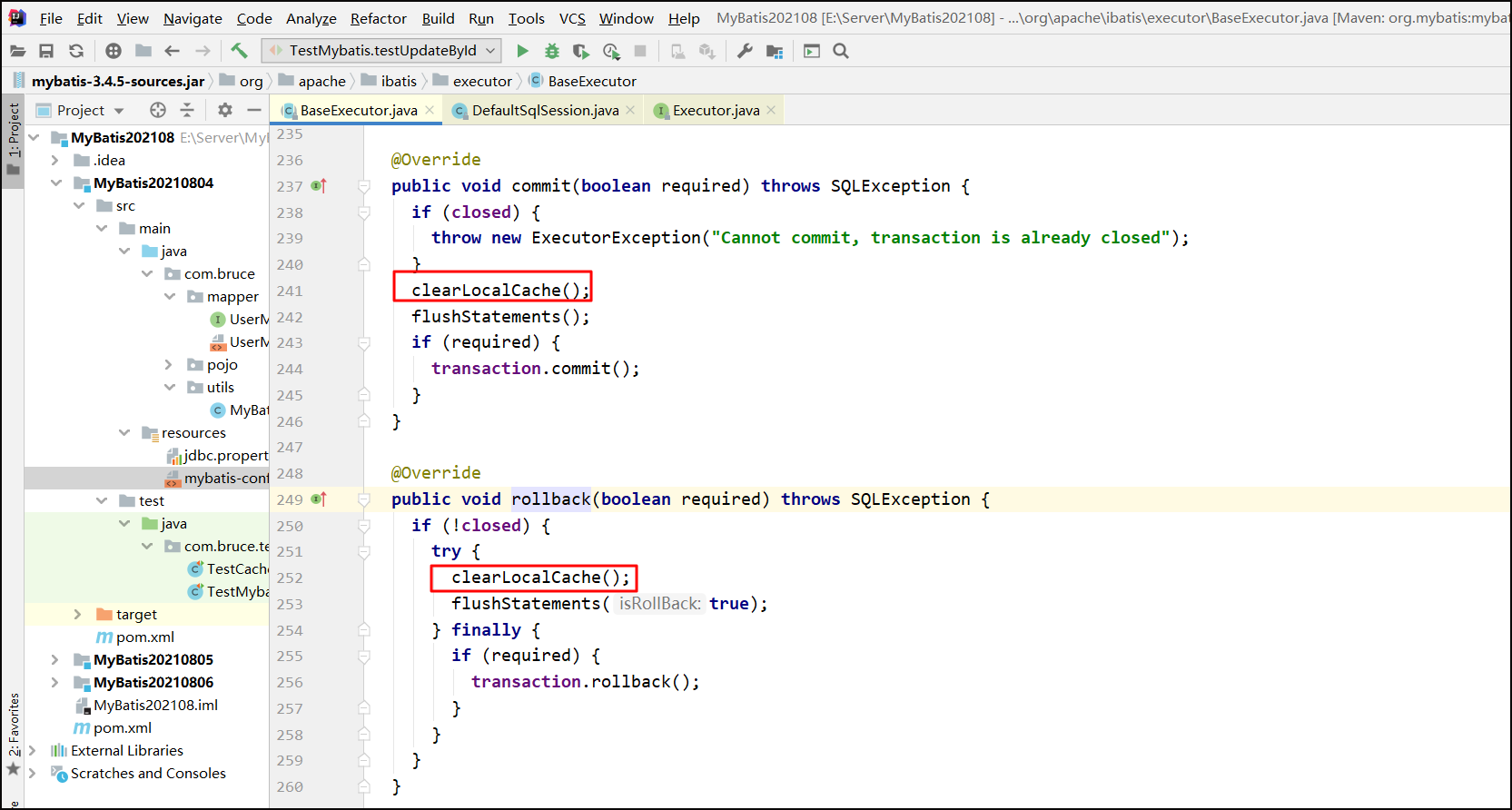Collapse all in the Project panel
This screenshot has width=1512, height=810.
(x=187, y=110)
